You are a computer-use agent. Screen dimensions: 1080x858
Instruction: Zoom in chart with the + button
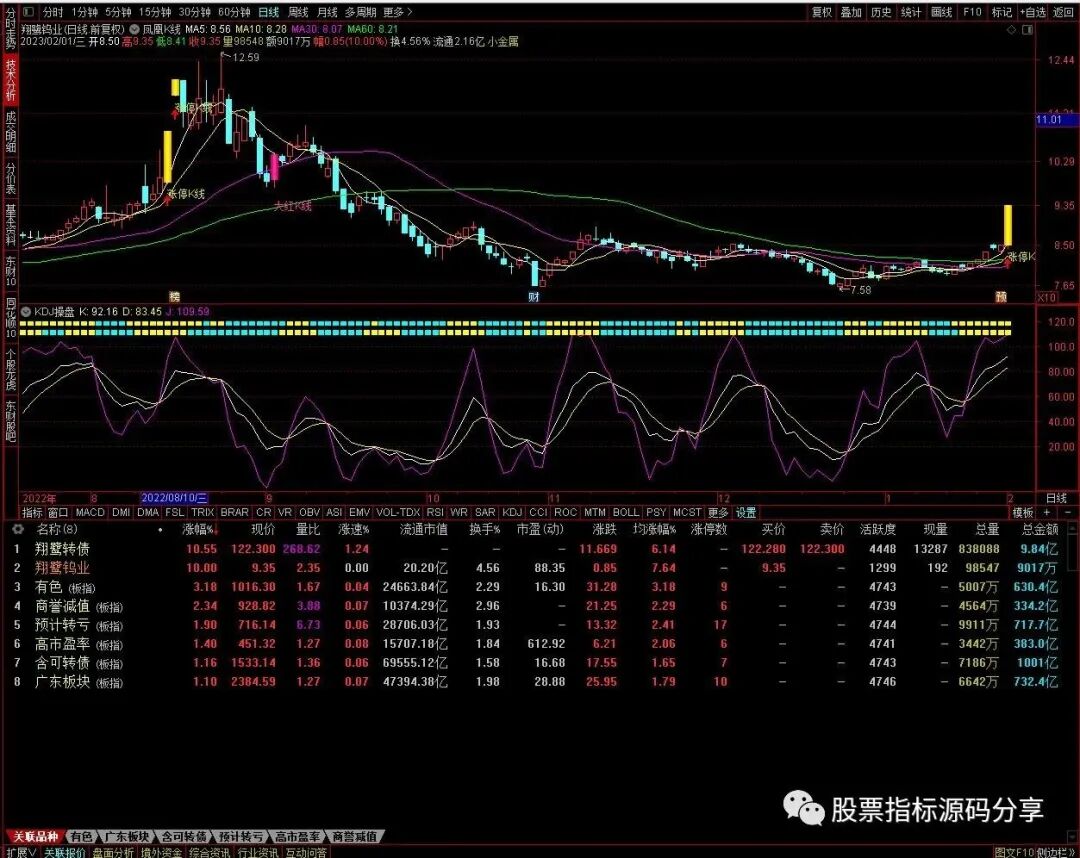click(x=1046, y=512)
